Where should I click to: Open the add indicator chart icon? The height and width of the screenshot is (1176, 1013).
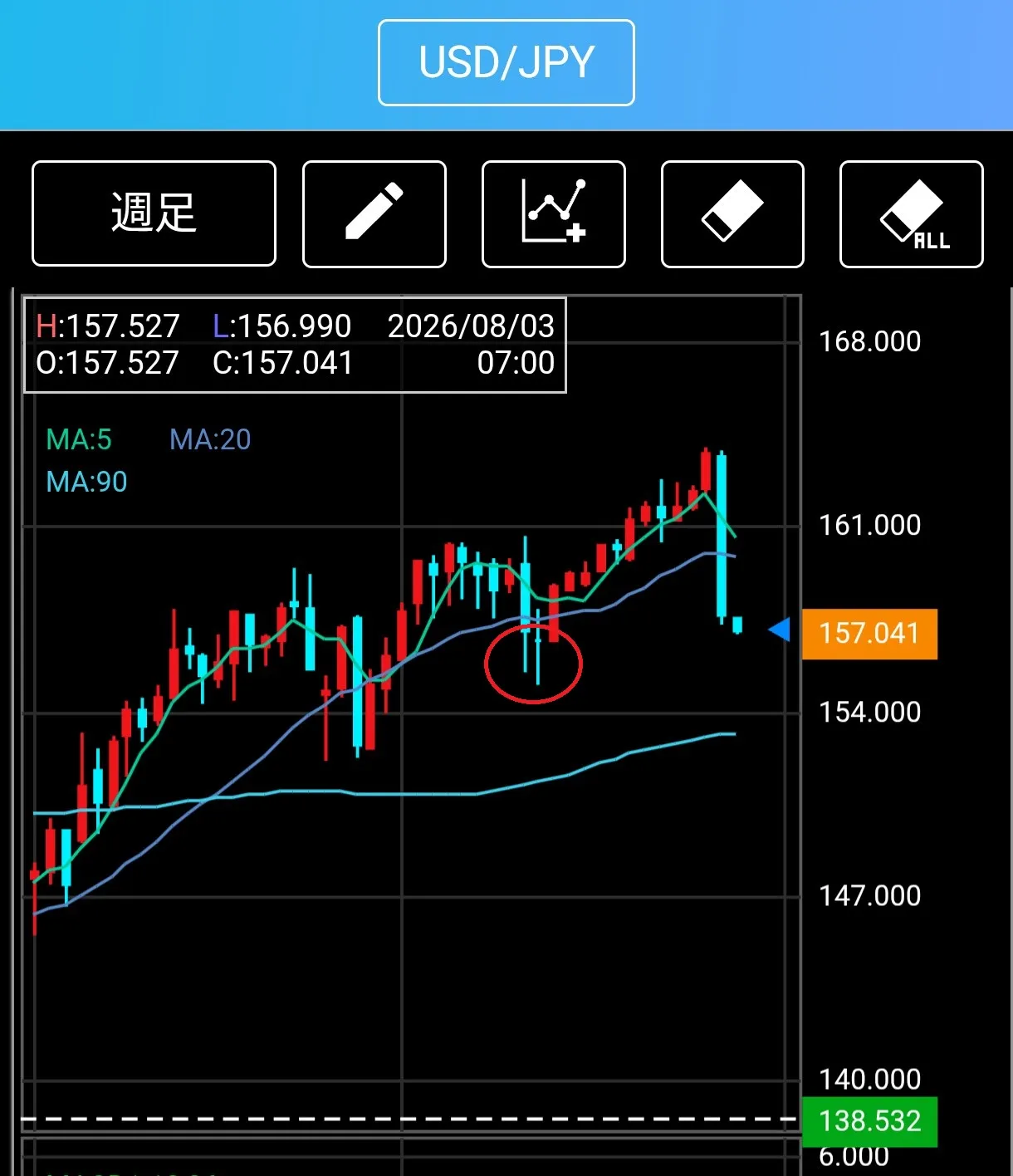pyautogui.click(x=553, y=213)
